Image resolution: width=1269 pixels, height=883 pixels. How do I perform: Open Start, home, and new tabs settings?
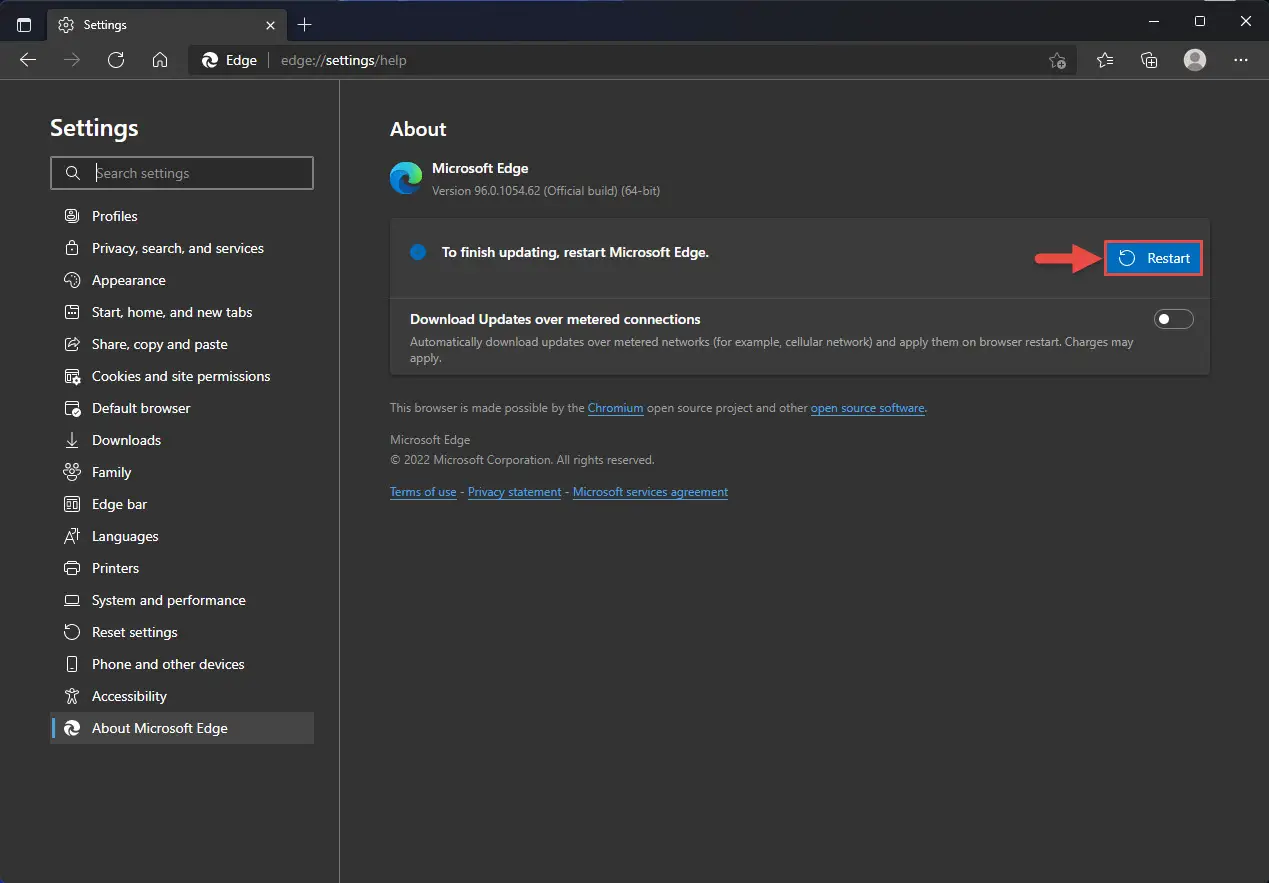[182, 312]
